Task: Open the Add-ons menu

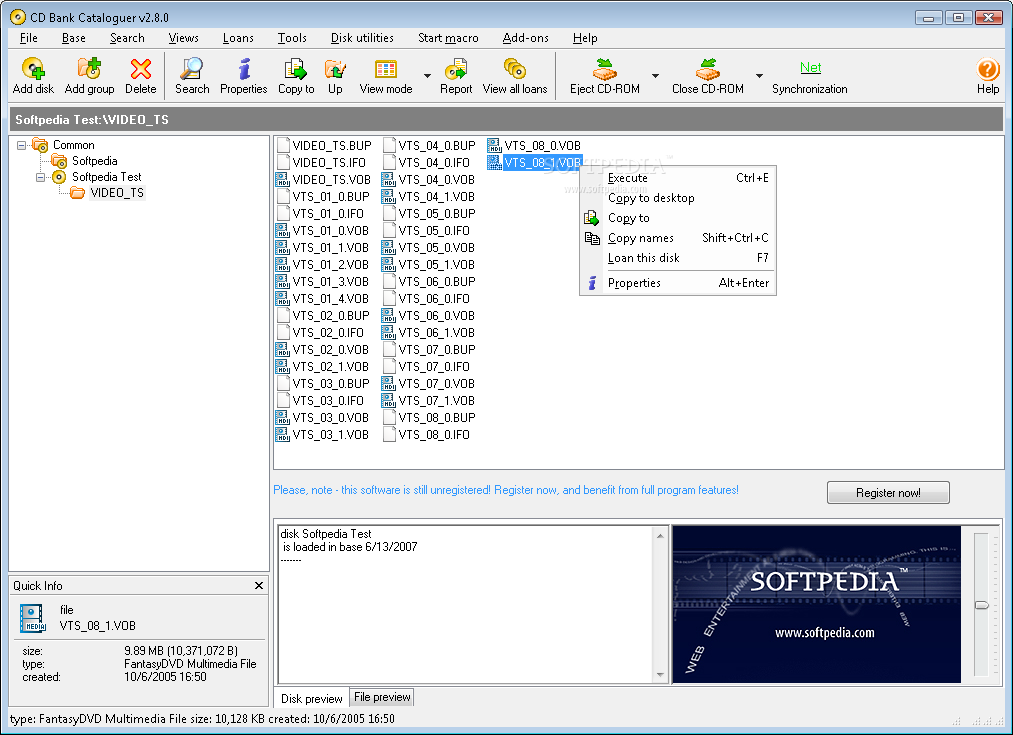Action: click(x=525, y=38)
